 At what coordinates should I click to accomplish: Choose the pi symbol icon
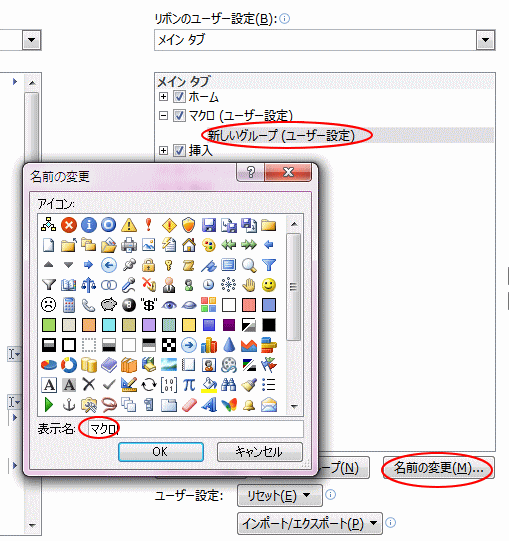[x=189, y=384]
